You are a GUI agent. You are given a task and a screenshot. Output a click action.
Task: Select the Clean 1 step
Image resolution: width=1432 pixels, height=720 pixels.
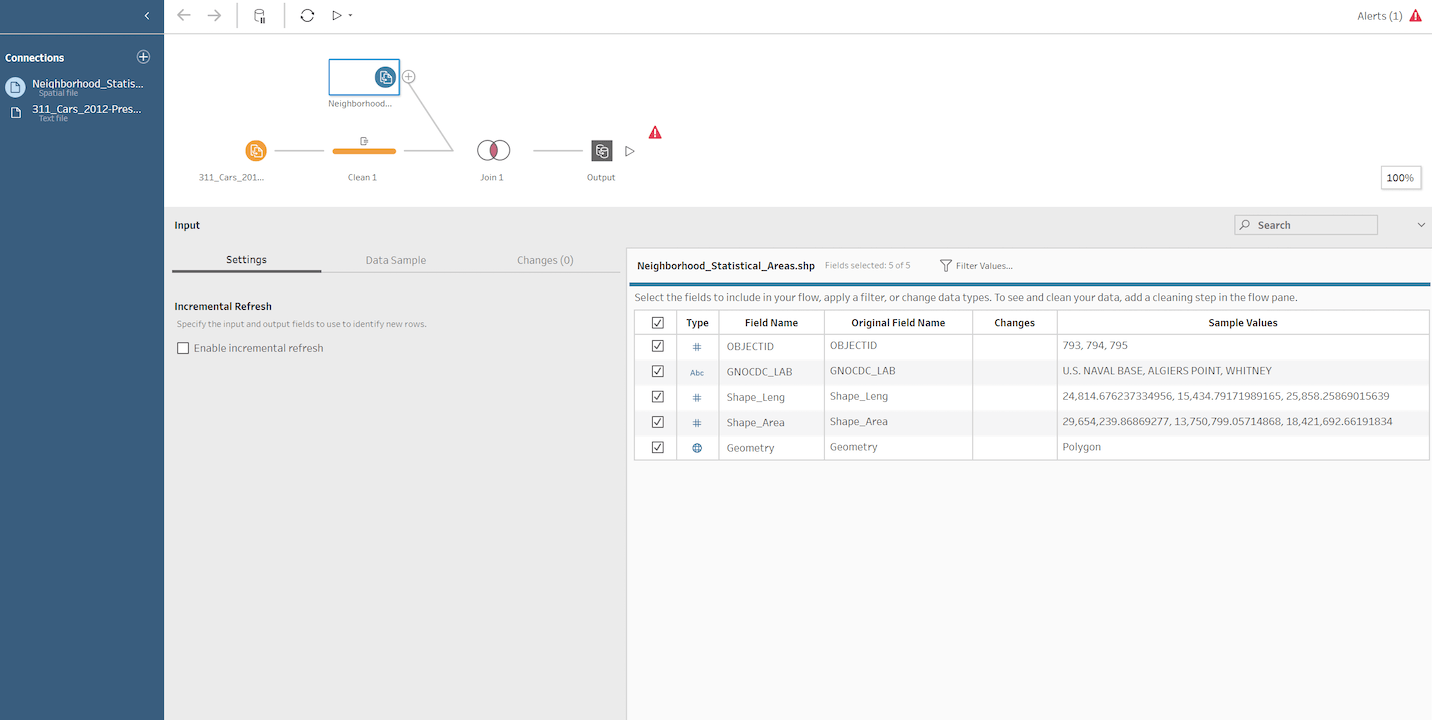364,151
